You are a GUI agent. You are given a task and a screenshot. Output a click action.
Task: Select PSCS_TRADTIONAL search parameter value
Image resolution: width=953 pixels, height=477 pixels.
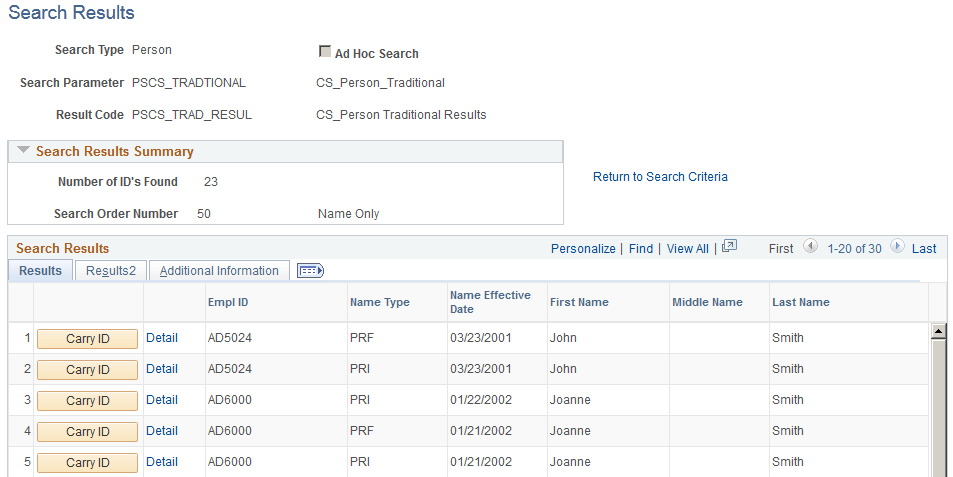tap(189, 83)
